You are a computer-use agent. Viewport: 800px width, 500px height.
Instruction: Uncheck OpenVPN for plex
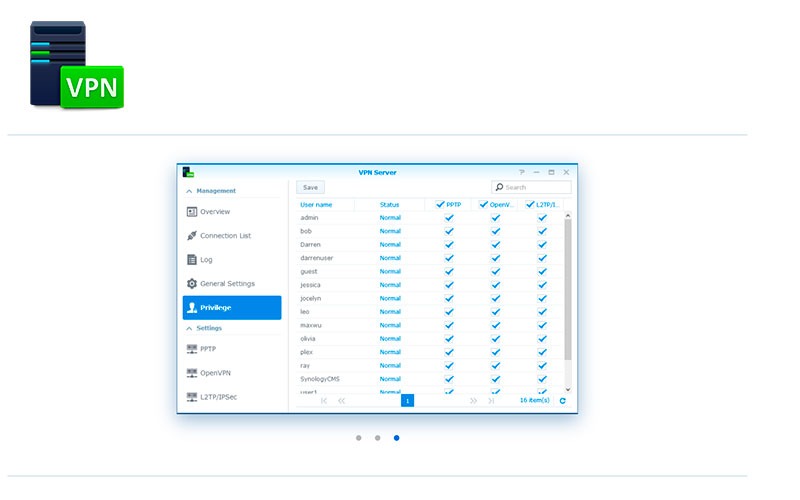(x=495, y=352)
